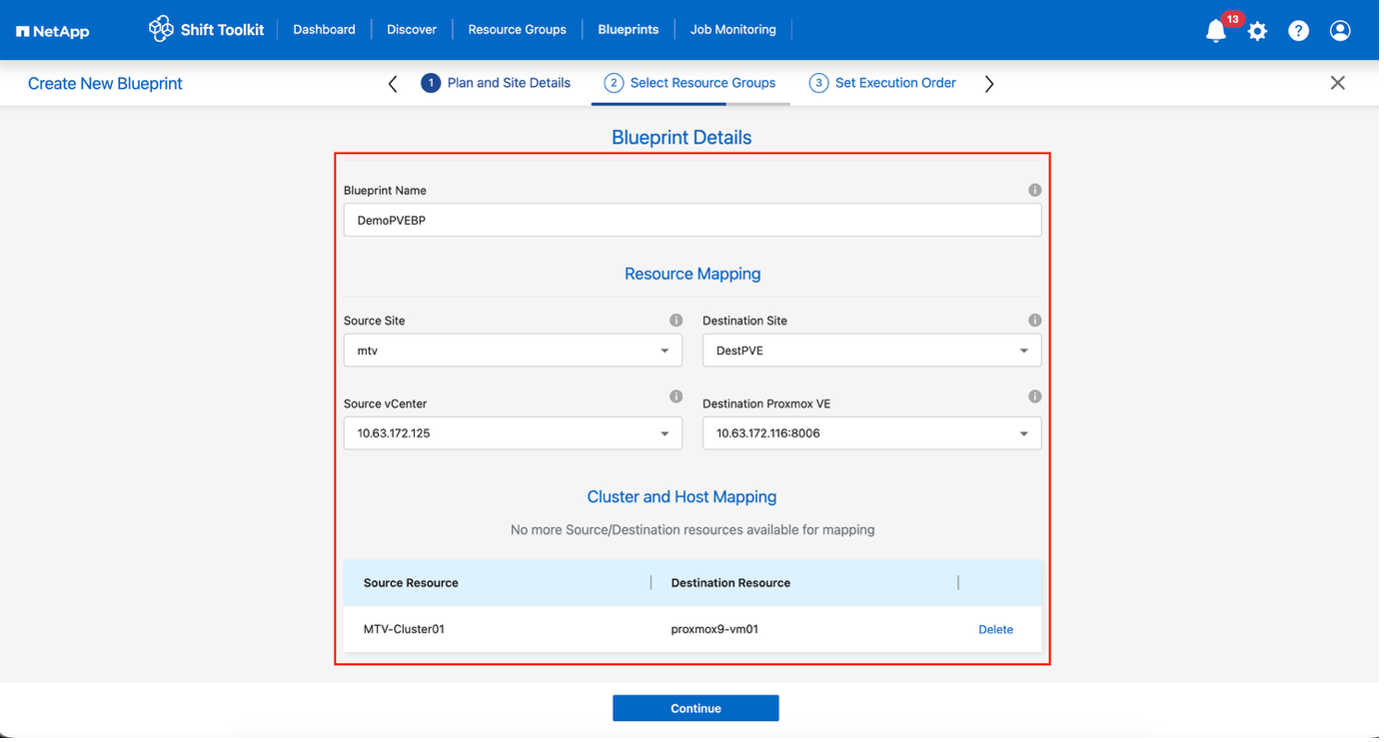
Task: Click the Shift Toolkit logo icon
Action: pos(161,29)
